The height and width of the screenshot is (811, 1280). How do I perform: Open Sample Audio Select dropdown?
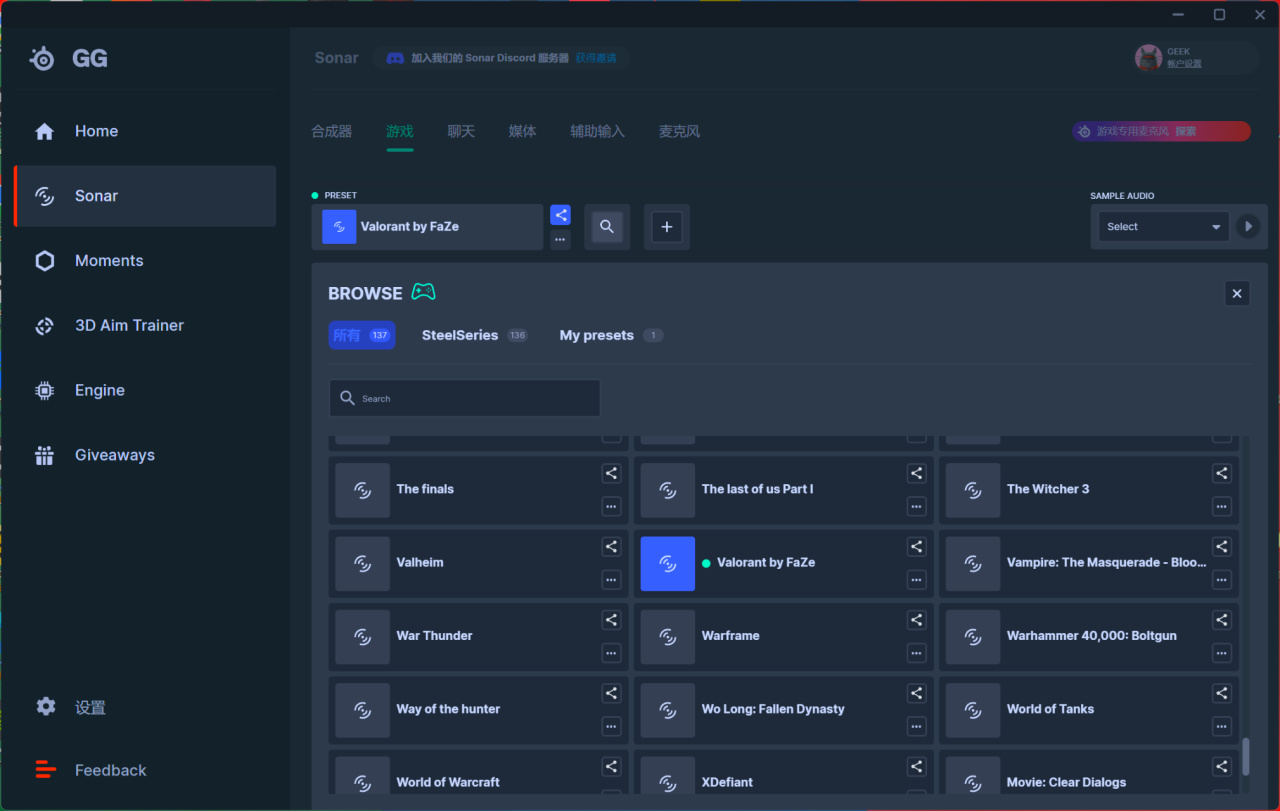coord(1163,227)
